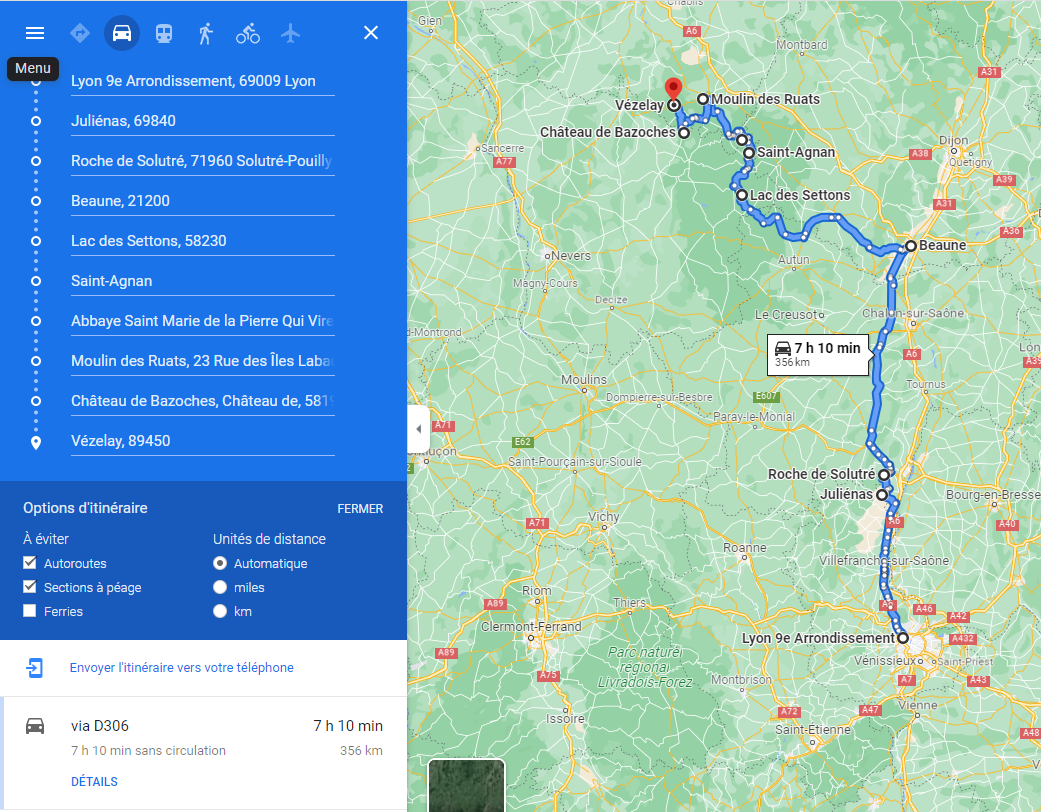The width and height of the screenshot is (1041, 812).
Task: Open the hamburger Menu icon
Action: pos(35,33)
